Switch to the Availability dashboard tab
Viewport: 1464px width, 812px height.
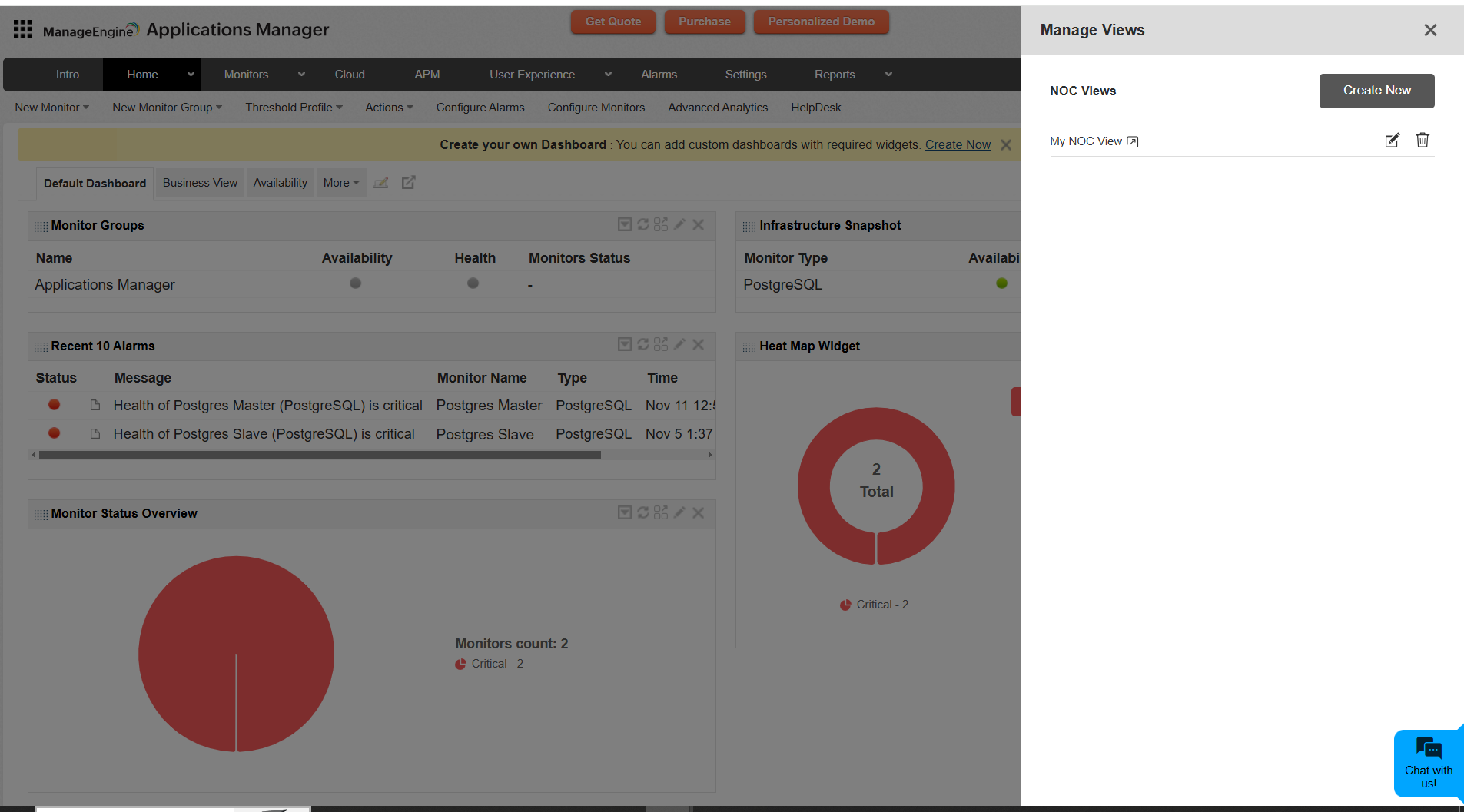coord(281,183)
